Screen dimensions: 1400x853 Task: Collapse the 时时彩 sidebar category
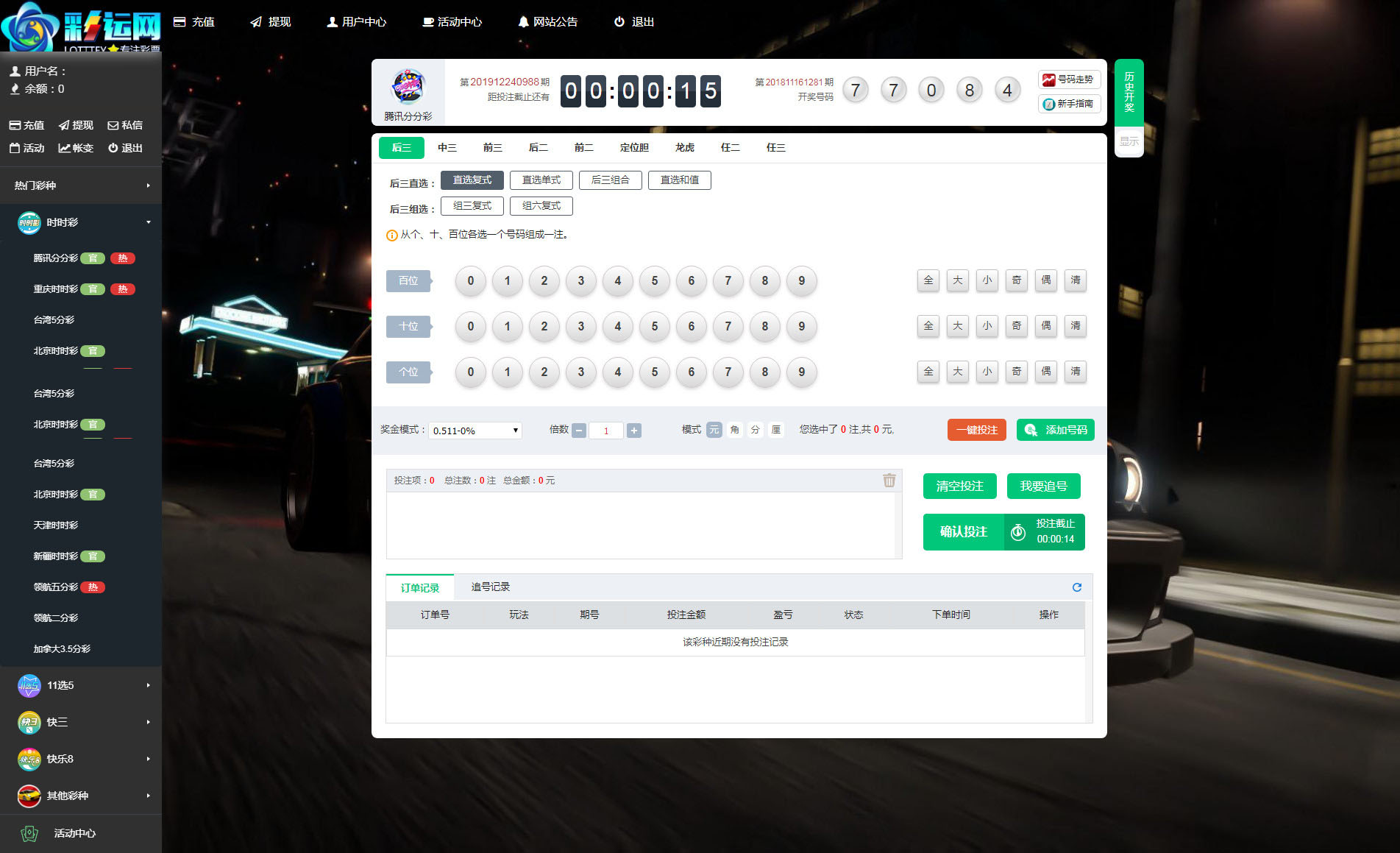pos(148,222)
